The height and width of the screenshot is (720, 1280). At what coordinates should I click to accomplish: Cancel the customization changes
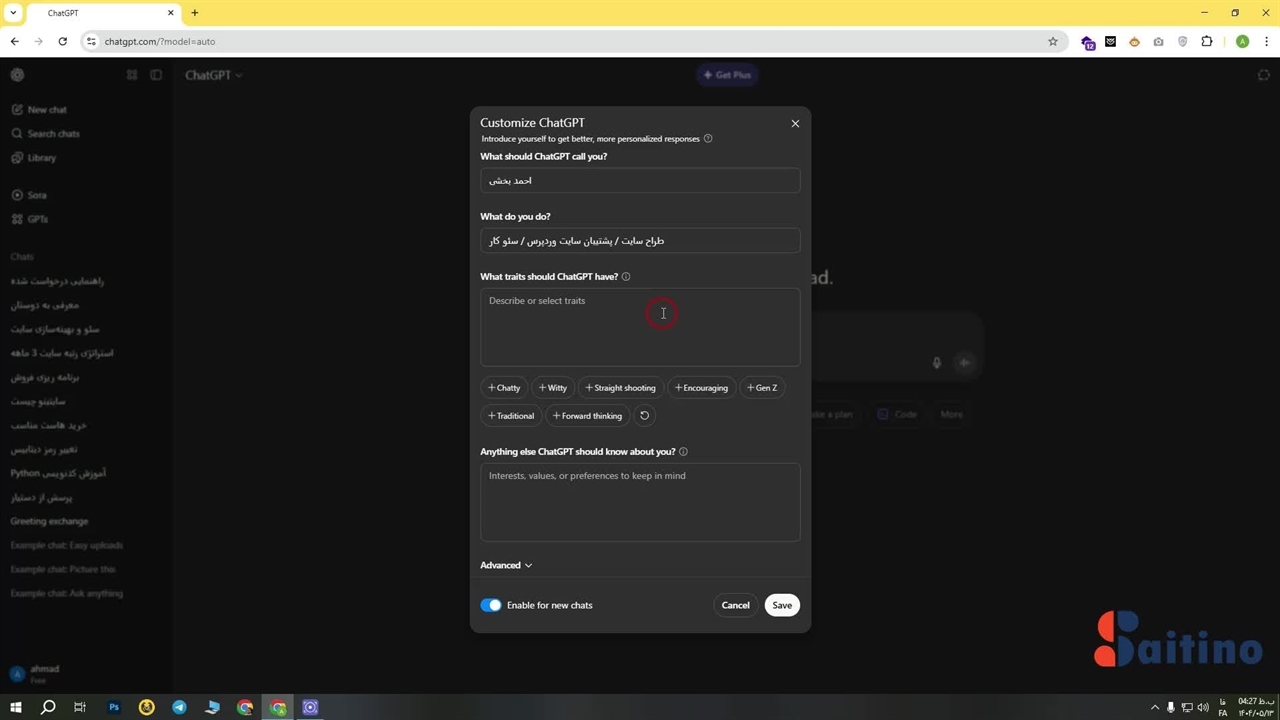pos(735,605)
